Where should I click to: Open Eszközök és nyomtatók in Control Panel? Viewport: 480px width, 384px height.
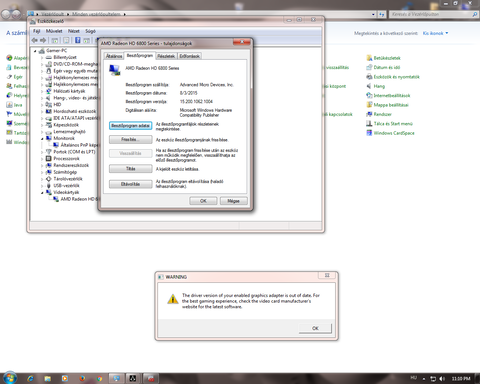point(393,77)
